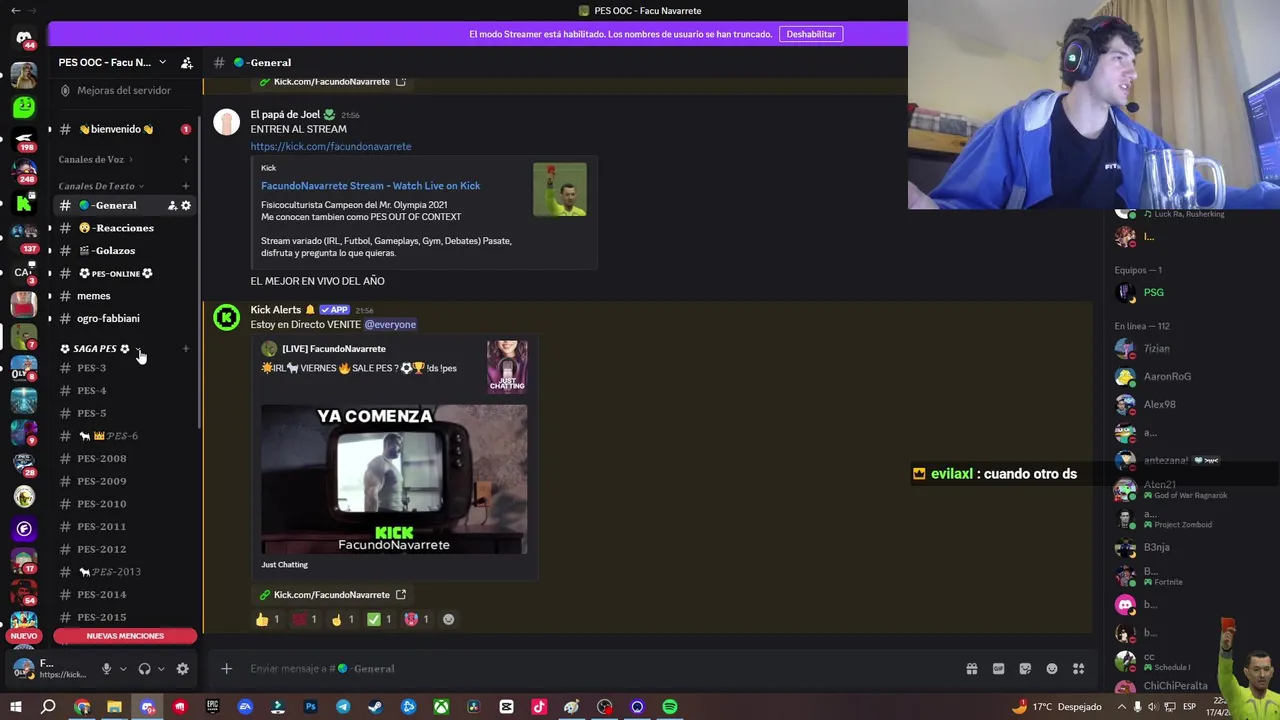
Task: Open server icon with 198 badge
Action: (x=24, y=139)
